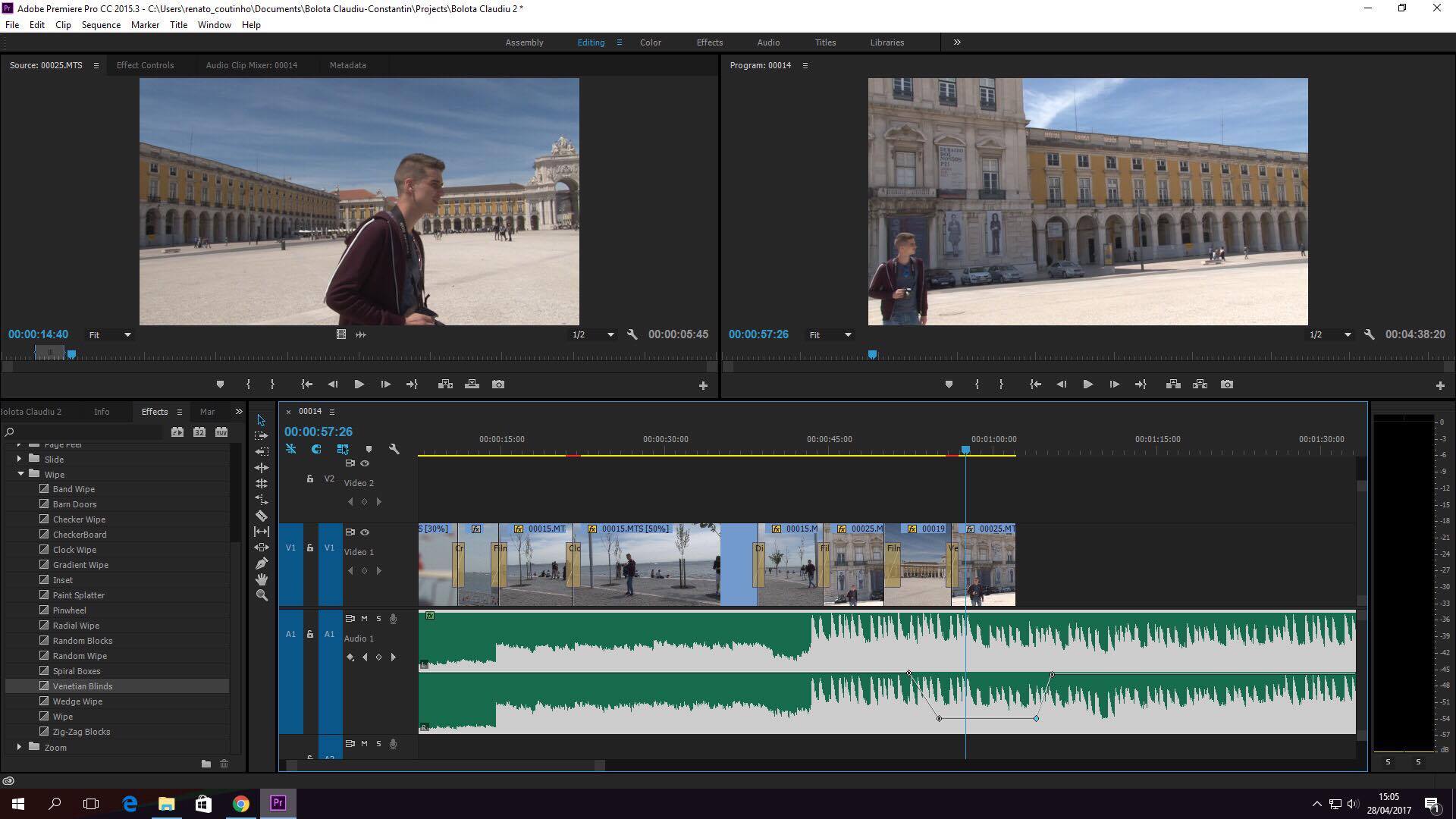Toggle lock on track V2
This screenshot has height=819, width=1456.
click(x=309, y=479)
